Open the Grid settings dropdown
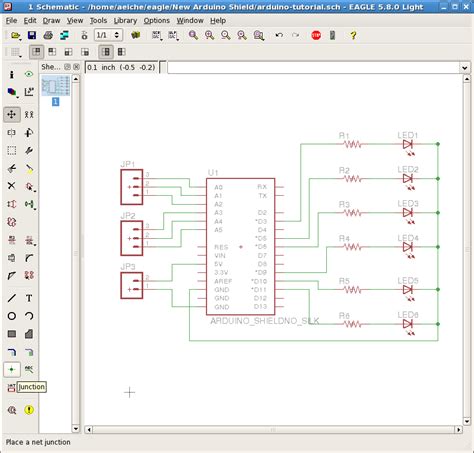 coord(16,52)
